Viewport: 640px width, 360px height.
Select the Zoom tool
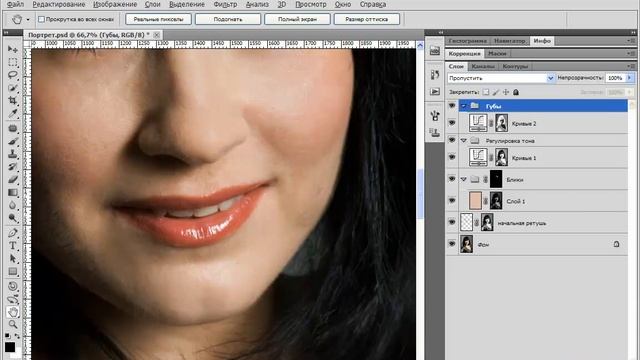pyautogui.click(x=13, y=325)
